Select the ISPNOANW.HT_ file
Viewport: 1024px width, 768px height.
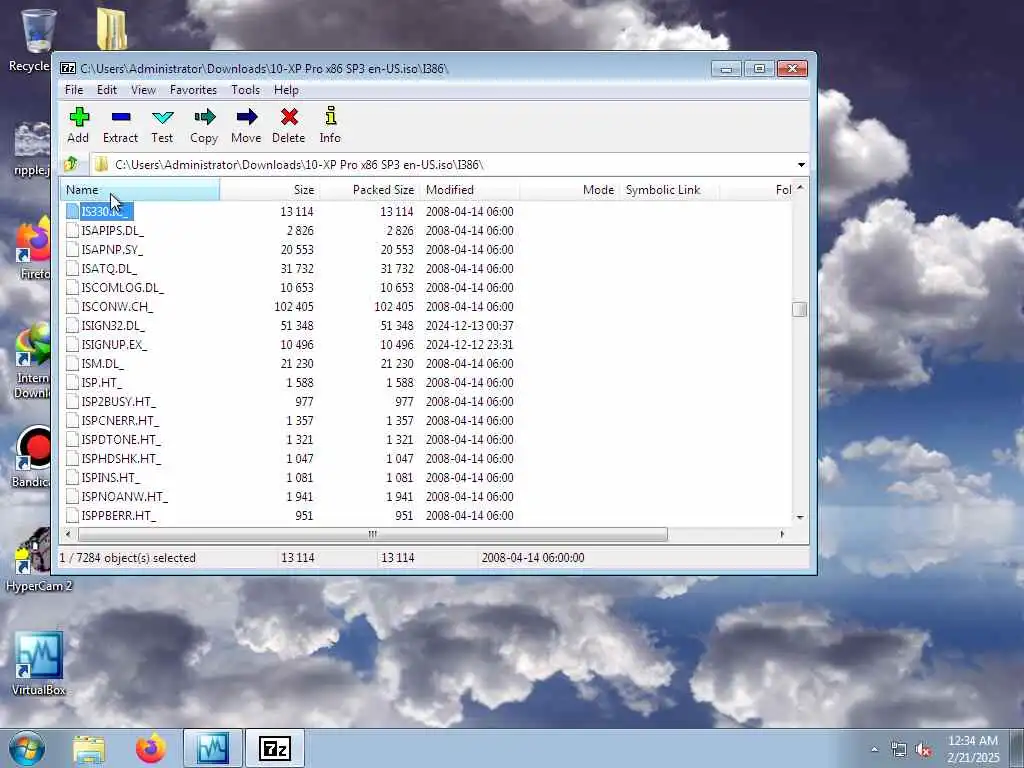124,496
